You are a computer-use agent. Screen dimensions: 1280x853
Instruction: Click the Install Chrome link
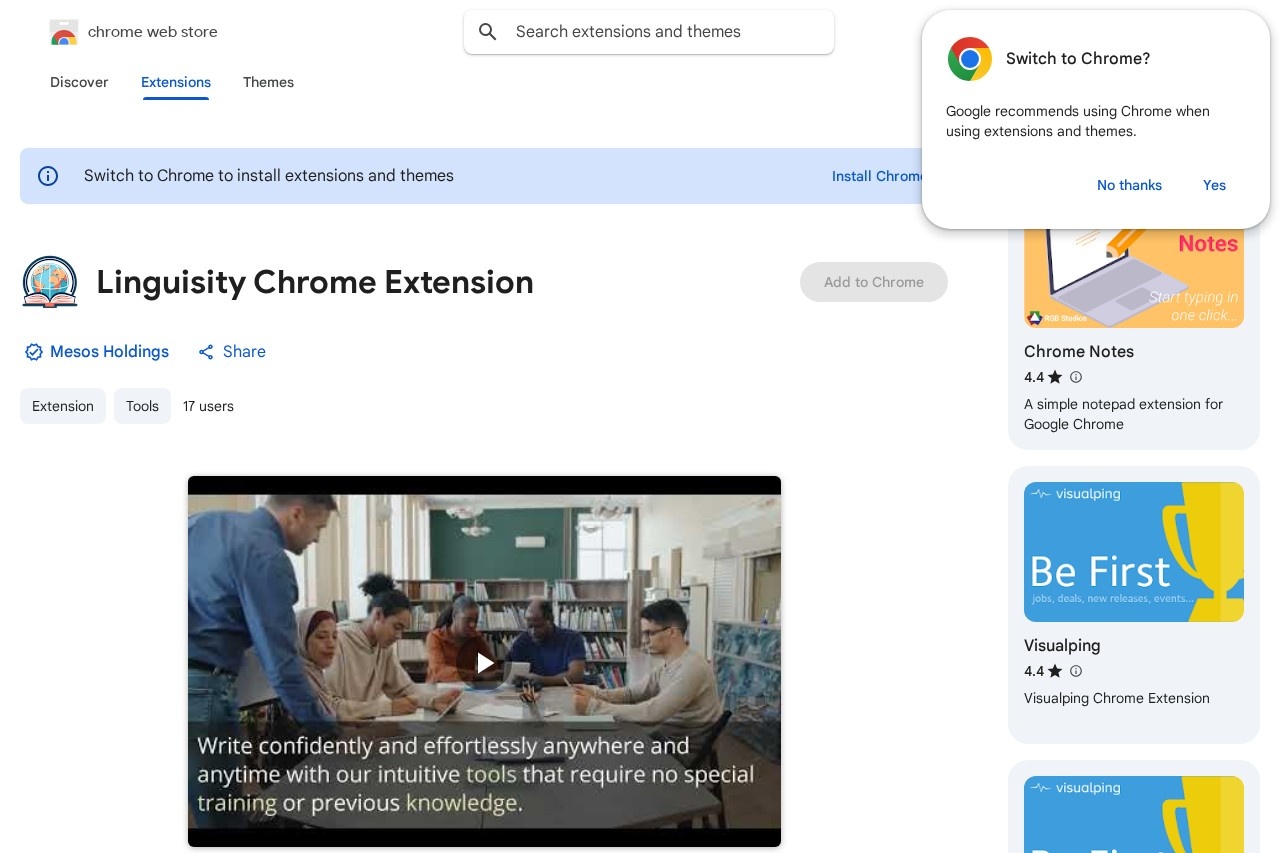[x=876, y=176]
